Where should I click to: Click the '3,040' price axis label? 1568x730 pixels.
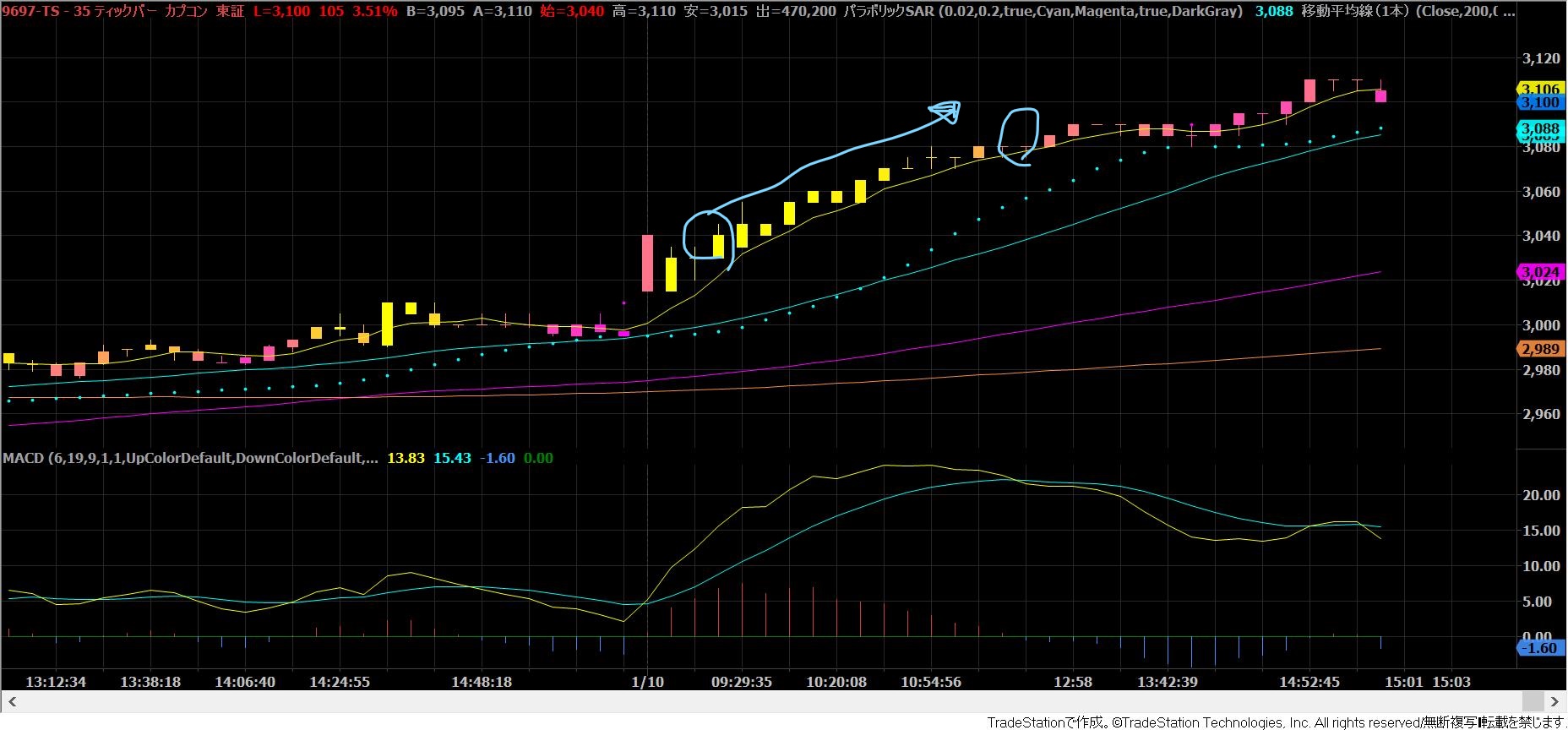(x=1541, y=236)
